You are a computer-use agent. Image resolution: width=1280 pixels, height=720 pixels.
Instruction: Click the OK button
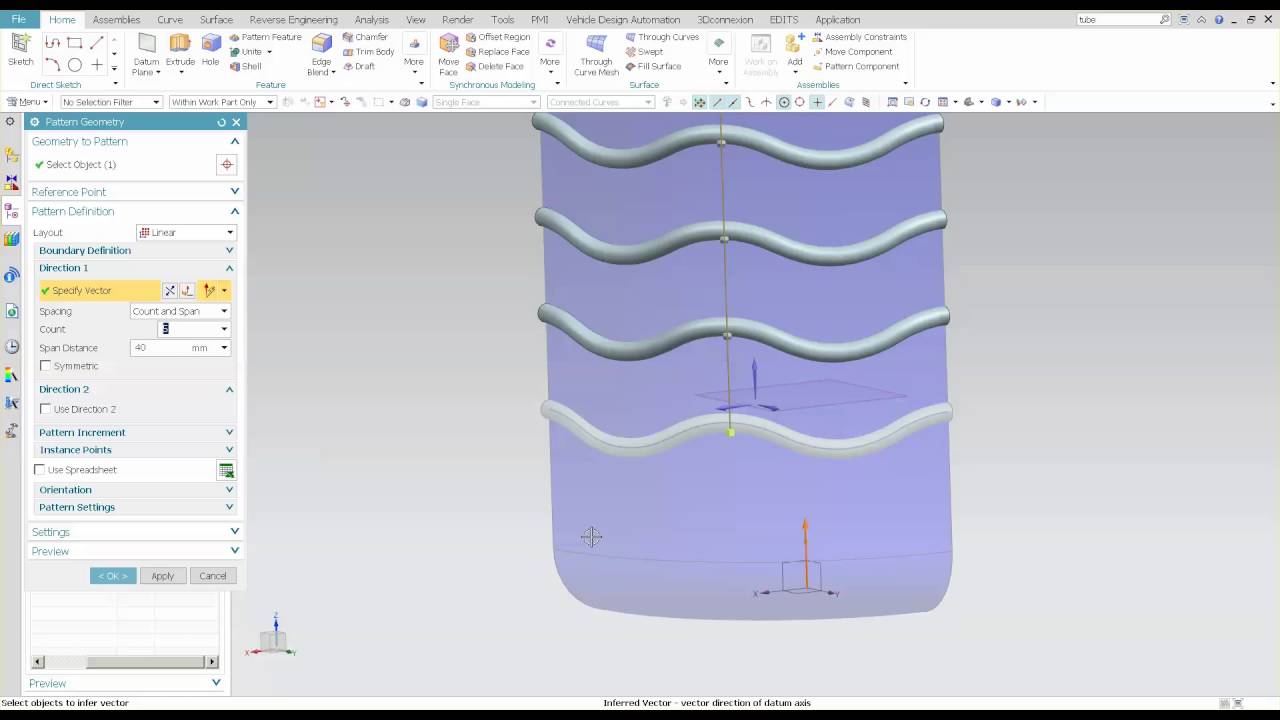tap(113, 576)
